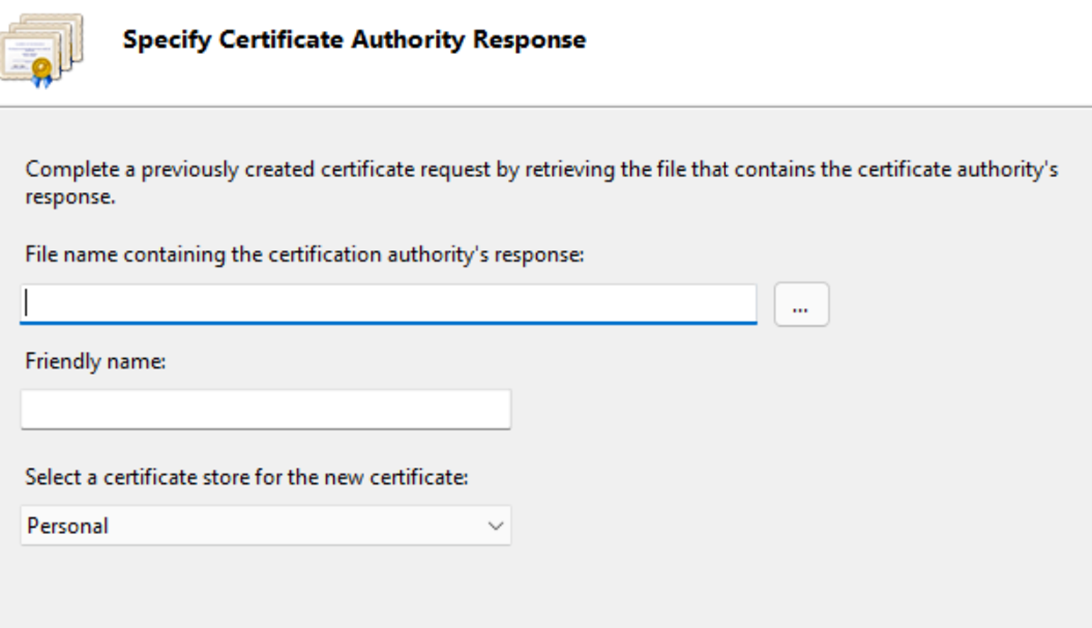Viewport: 1092px width, 628px height.
Task: Focus the certification authority response file name field
Action: 389,304
